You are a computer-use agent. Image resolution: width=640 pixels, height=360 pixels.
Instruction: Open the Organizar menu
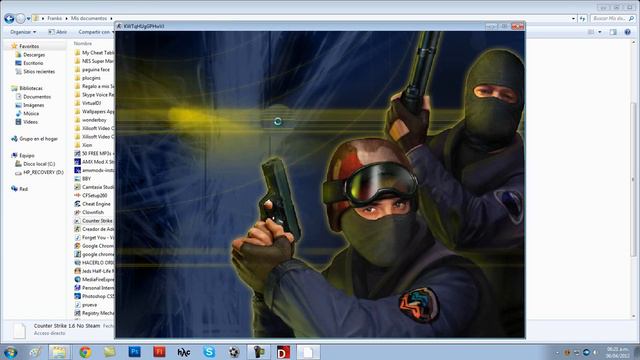[23, 32]
